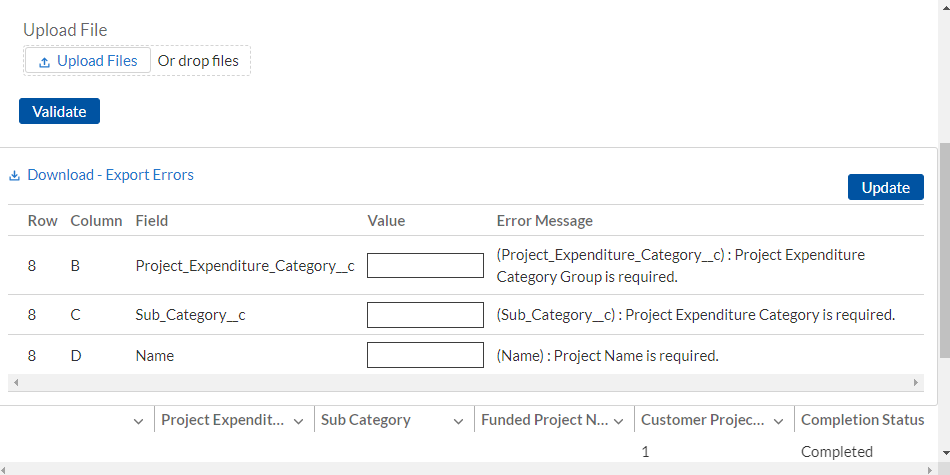Expand the Sub Category column menu chevron
Screen dimensions: 950x475
pyautogui.click(x=458, y=421)
